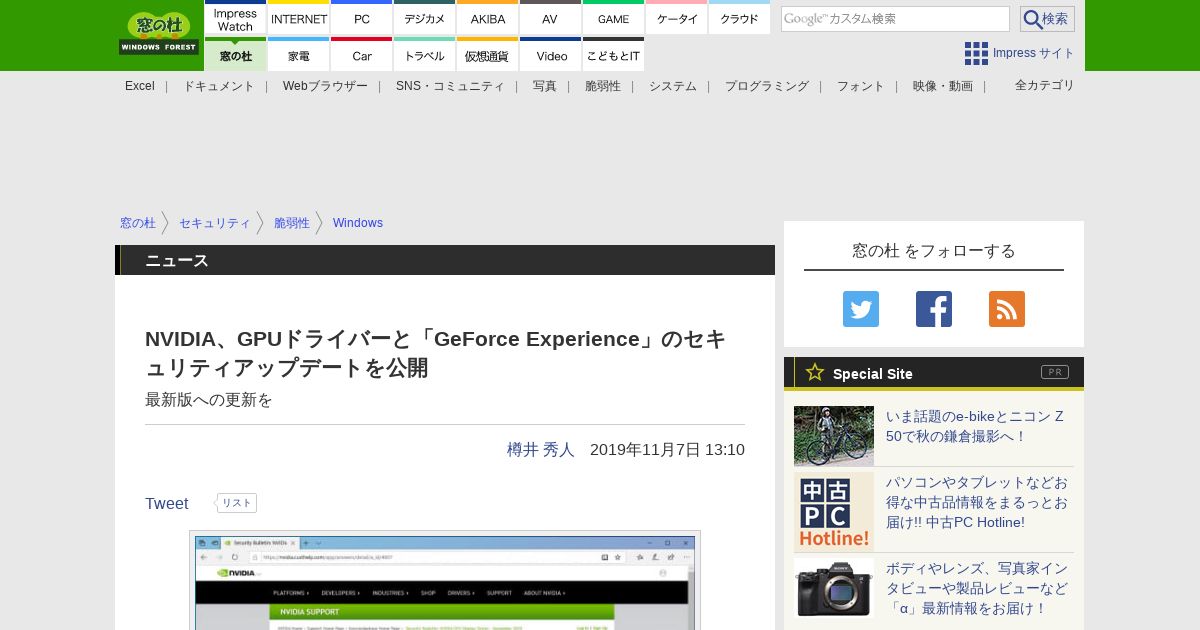
Task: Click the Twitter follow icon
Action: click(x=860, y=309)
